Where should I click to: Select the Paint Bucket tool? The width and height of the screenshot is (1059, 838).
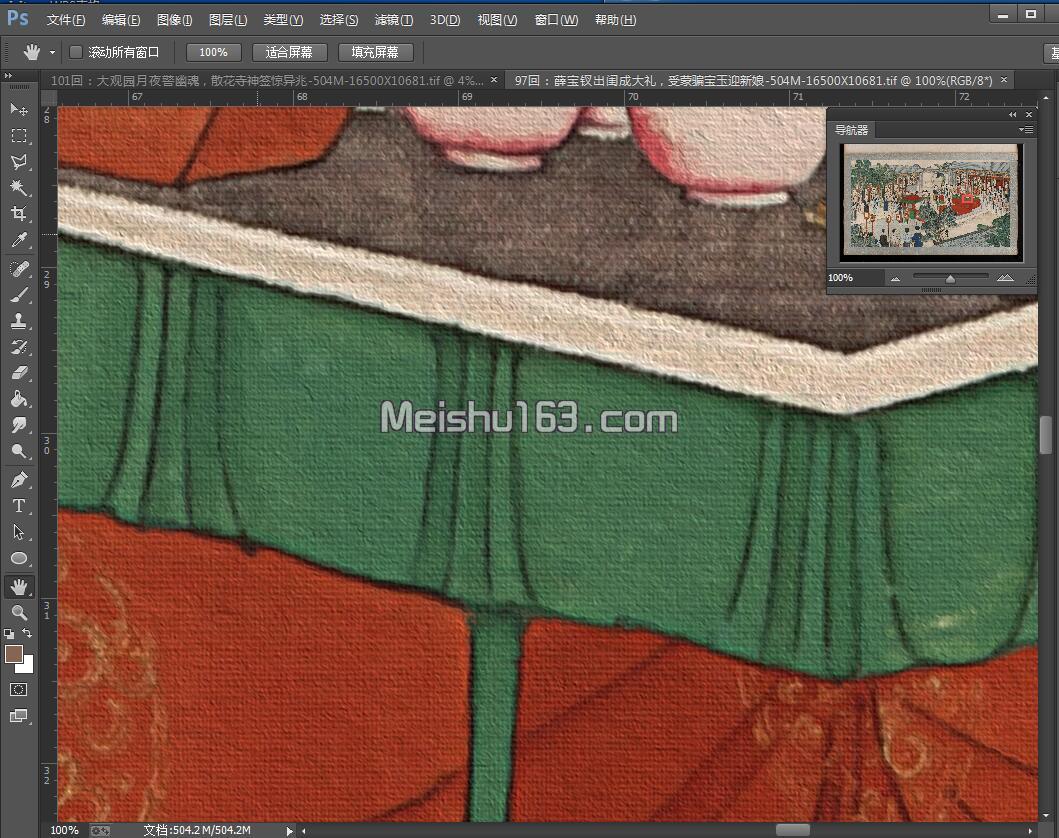(19, 399)
